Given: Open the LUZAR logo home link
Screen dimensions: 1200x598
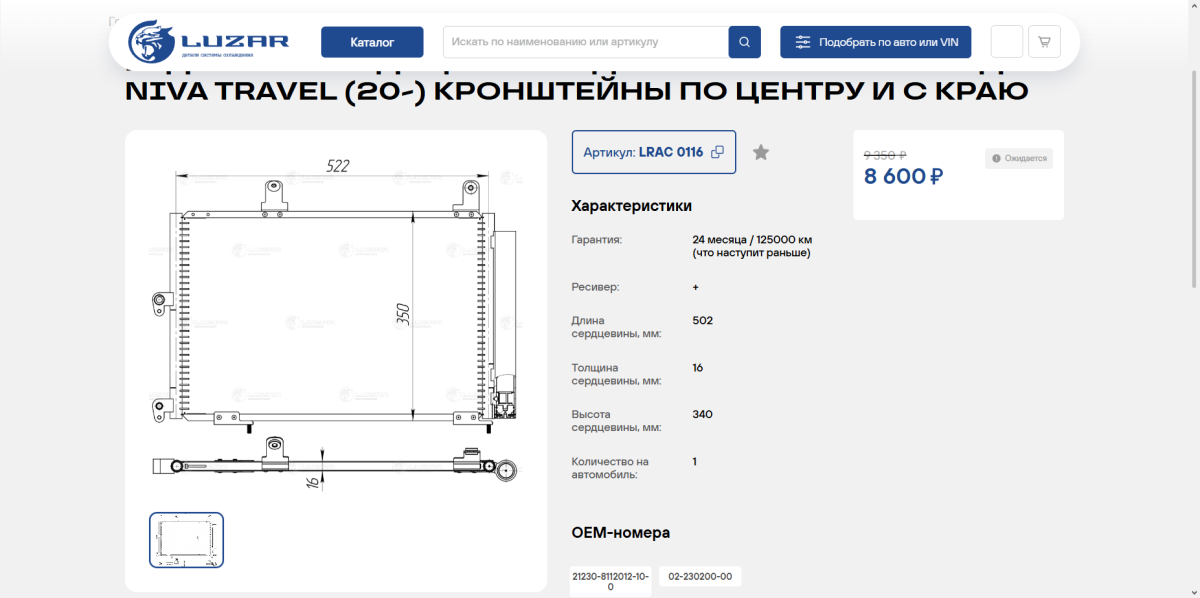Looking at the screenshot, I should [209, 42].
